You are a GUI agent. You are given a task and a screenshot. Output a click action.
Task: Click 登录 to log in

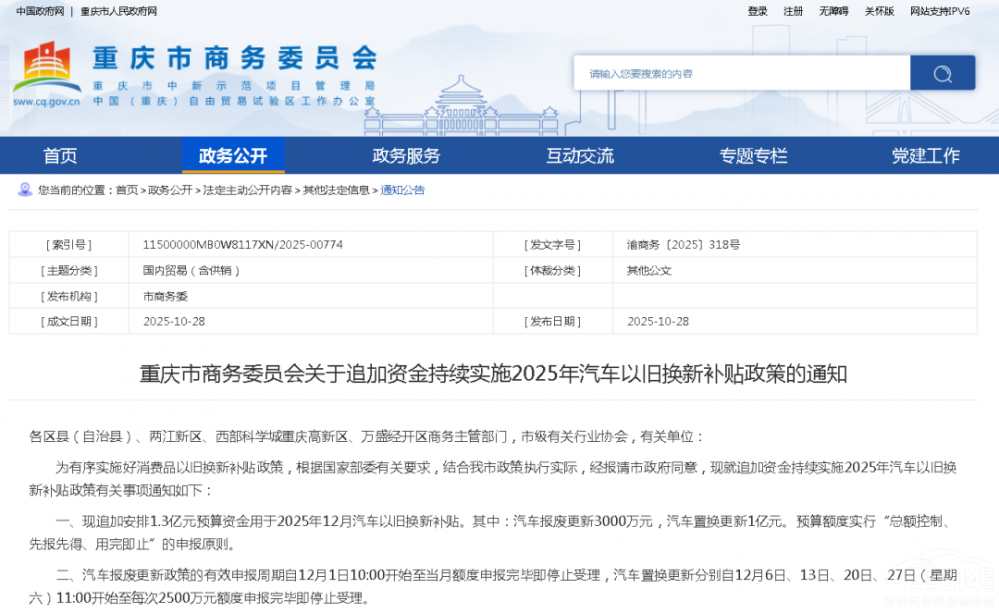tap(756, 11)
